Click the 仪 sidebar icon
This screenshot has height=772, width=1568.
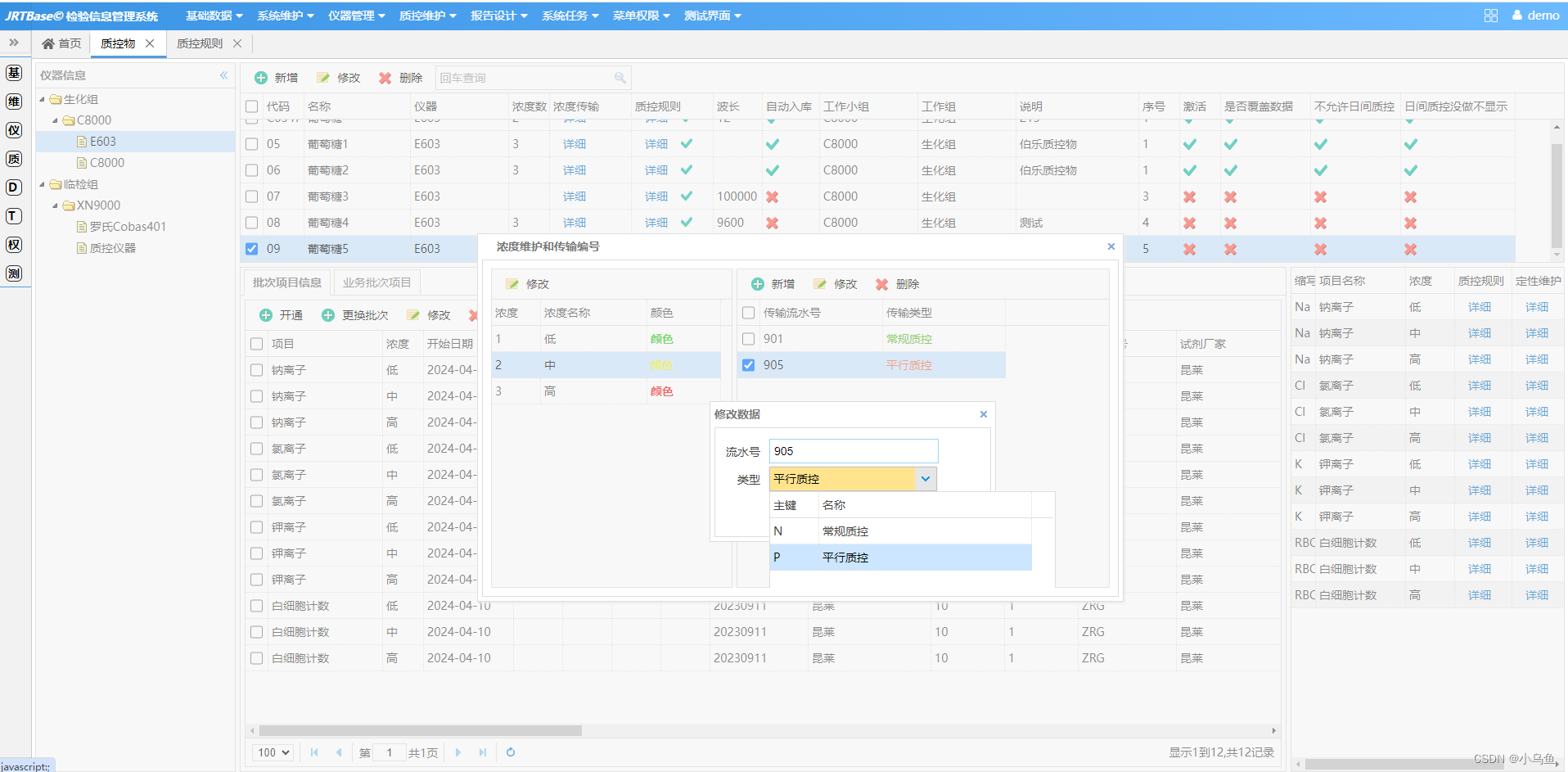point(14,130)
